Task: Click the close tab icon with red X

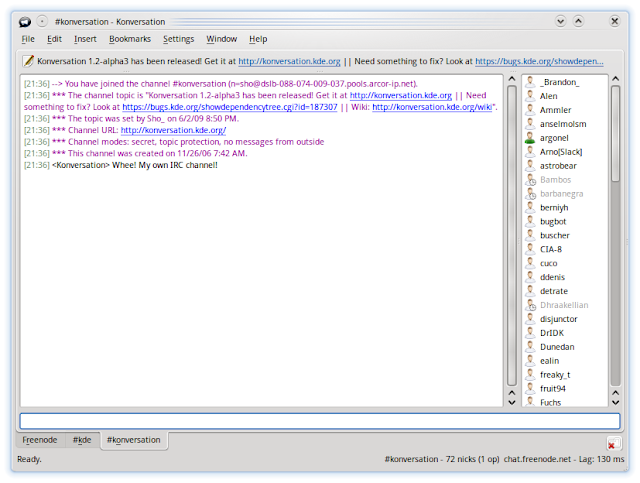Action: click(614, 443)
